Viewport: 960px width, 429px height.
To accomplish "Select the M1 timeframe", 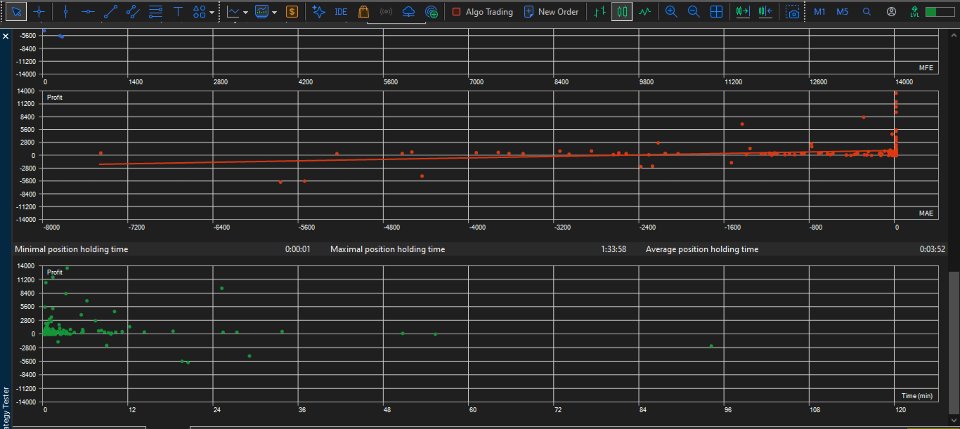I will (820, 12).
